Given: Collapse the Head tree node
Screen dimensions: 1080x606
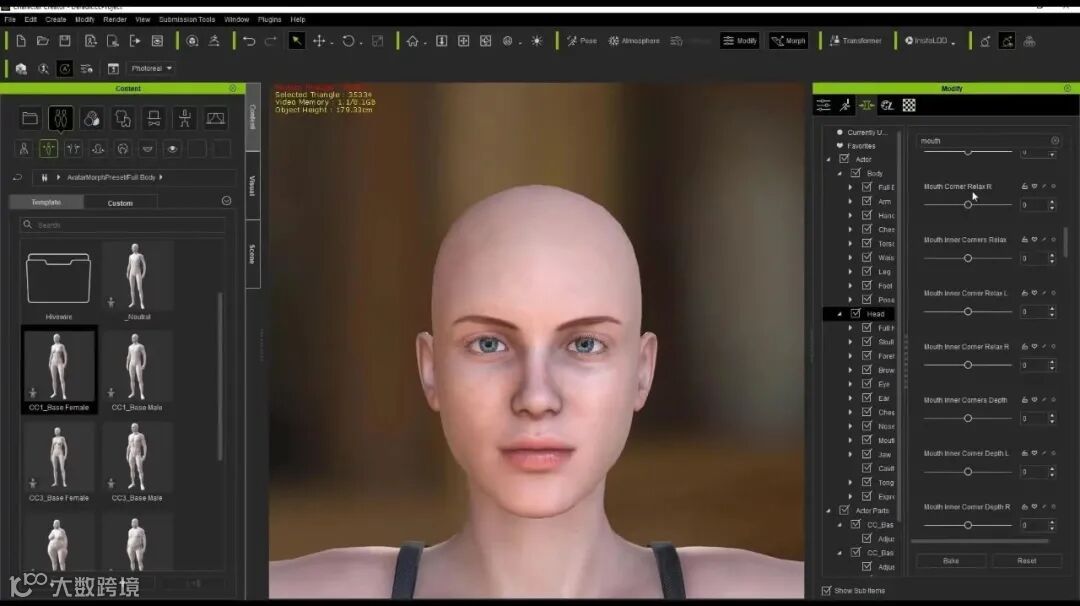Looking at the screenshot, I should (x=840, y=313).
